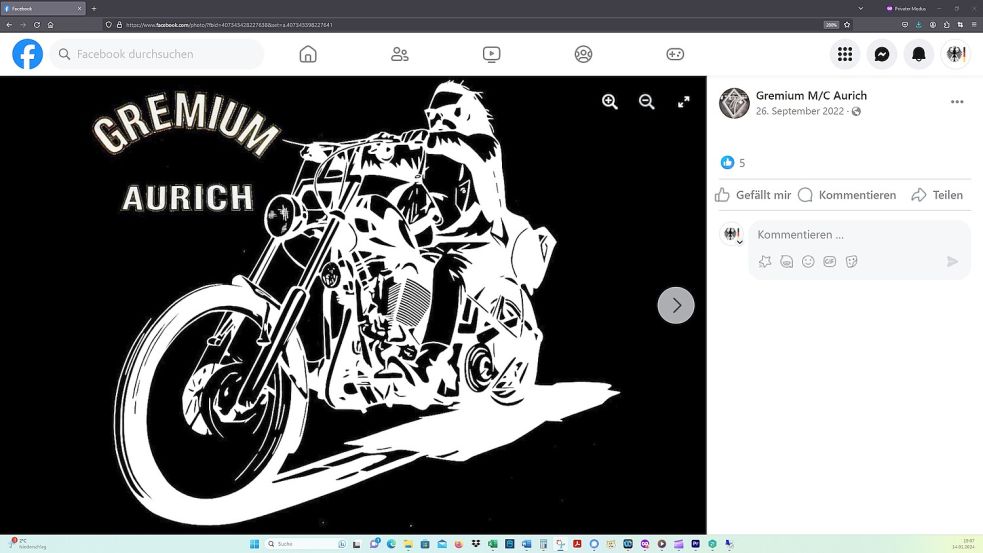The height and width of the screenshot is (553, 983).
Task: Open Dropbox from taskbar
Action: pos(476,544)
